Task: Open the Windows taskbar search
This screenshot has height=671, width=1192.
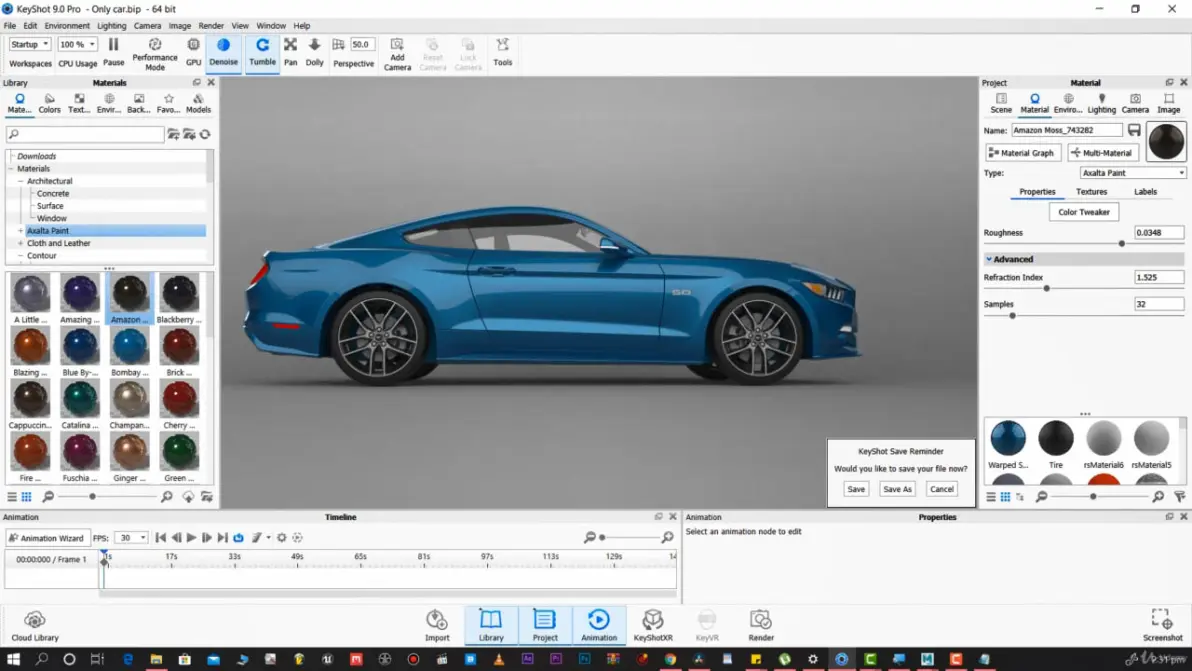Action: coord(42,659)
